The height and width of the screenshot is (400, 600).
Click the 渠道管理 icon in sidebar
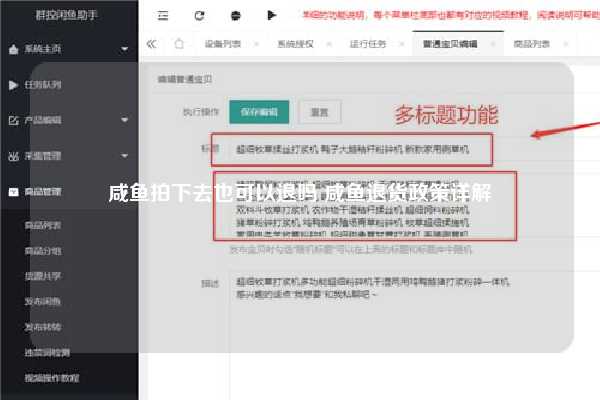tap(13, 156)
